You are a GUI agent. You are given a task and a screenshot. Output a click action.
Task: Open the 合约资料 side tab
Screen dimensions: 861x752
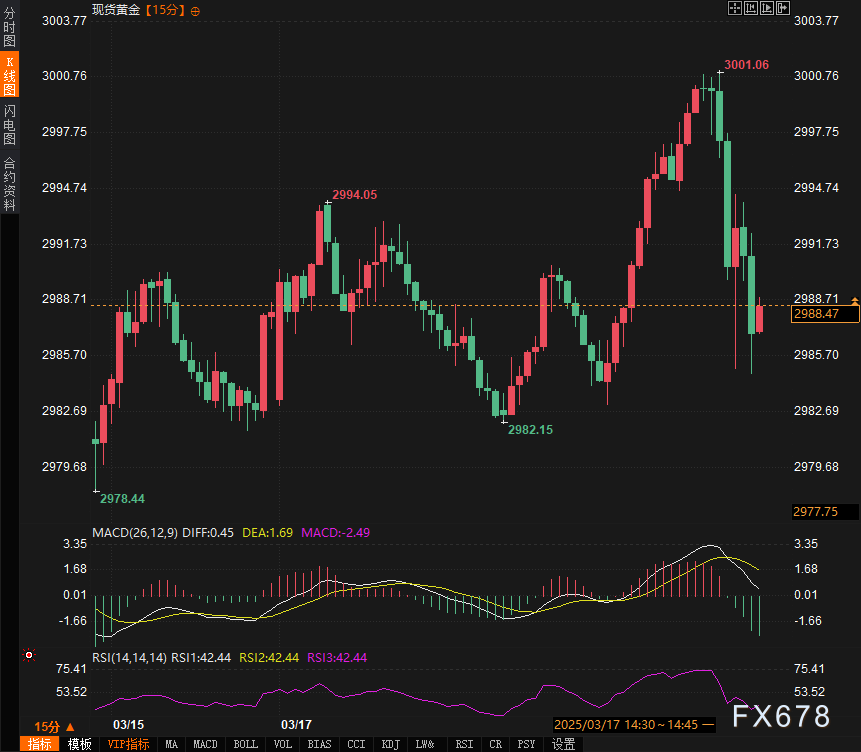[9, 183]
